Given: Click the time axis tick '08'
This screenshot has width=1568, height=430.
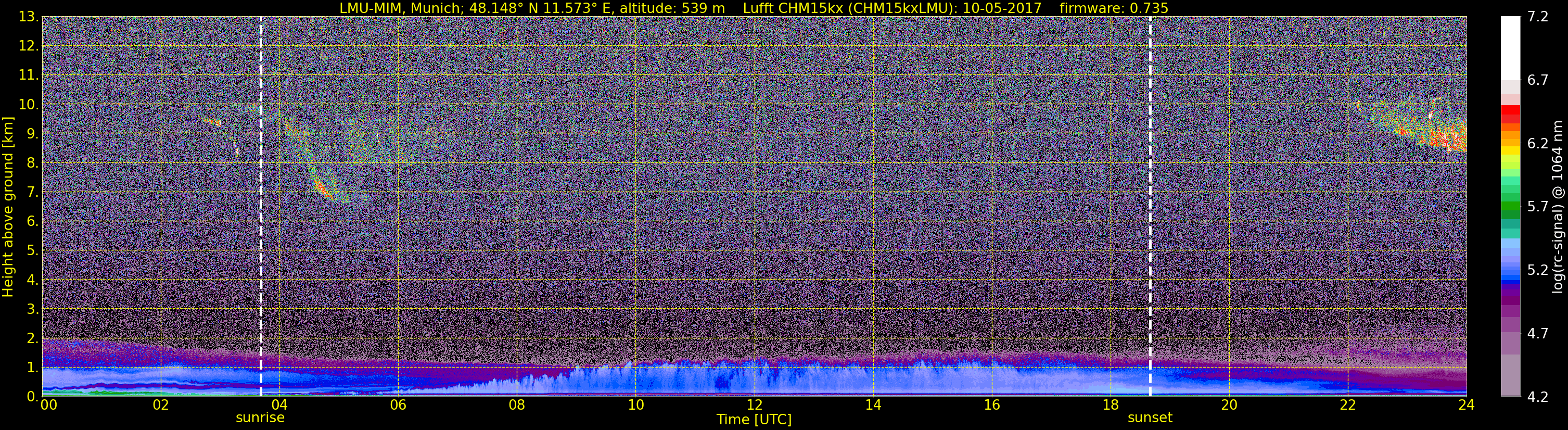Looking at the screenshot, I should pos(517,406).
